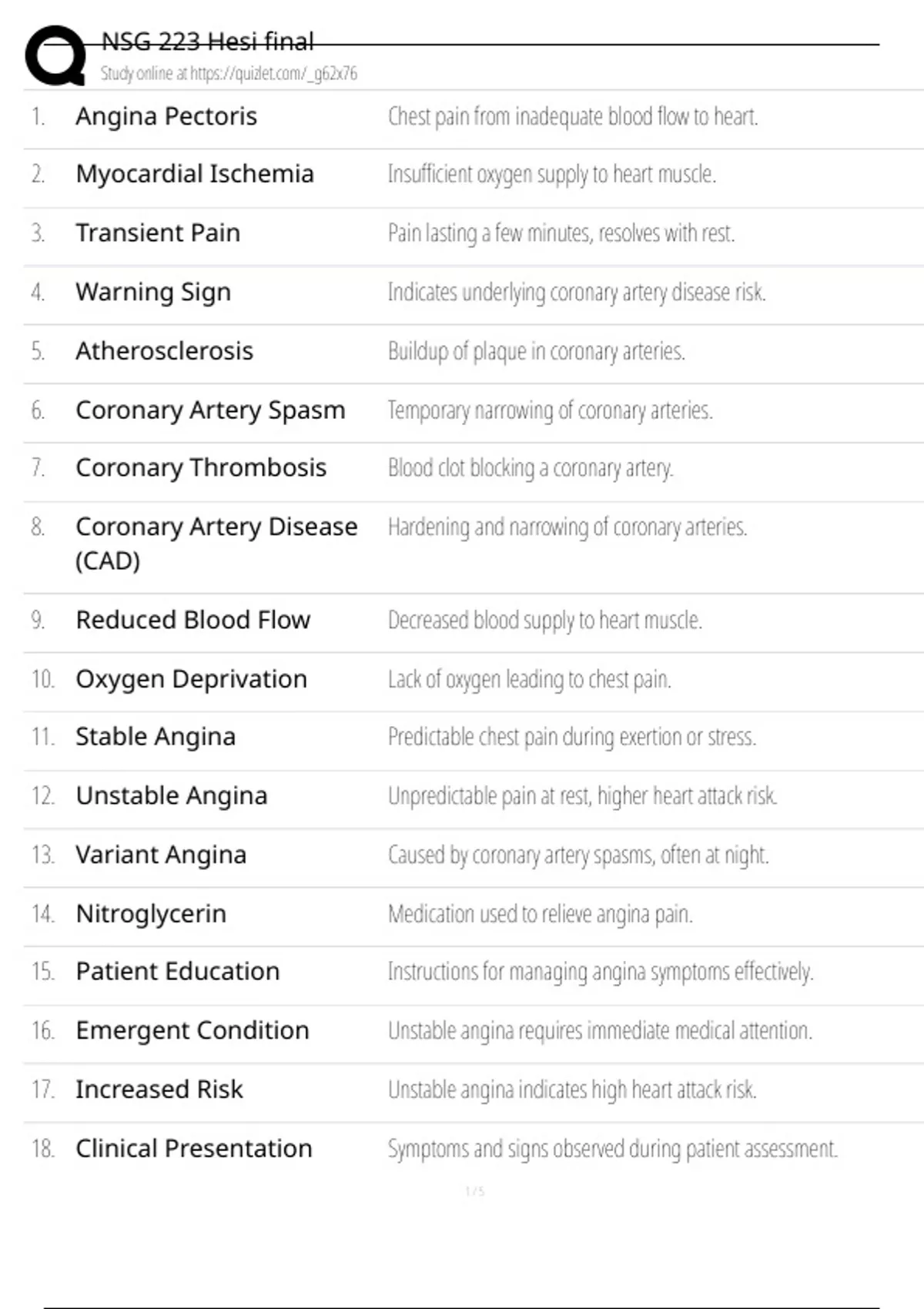Viewport: 924px width, 1309px height.
Task: Click the Nitroglycerin term
Action: (x=151, y=914)
